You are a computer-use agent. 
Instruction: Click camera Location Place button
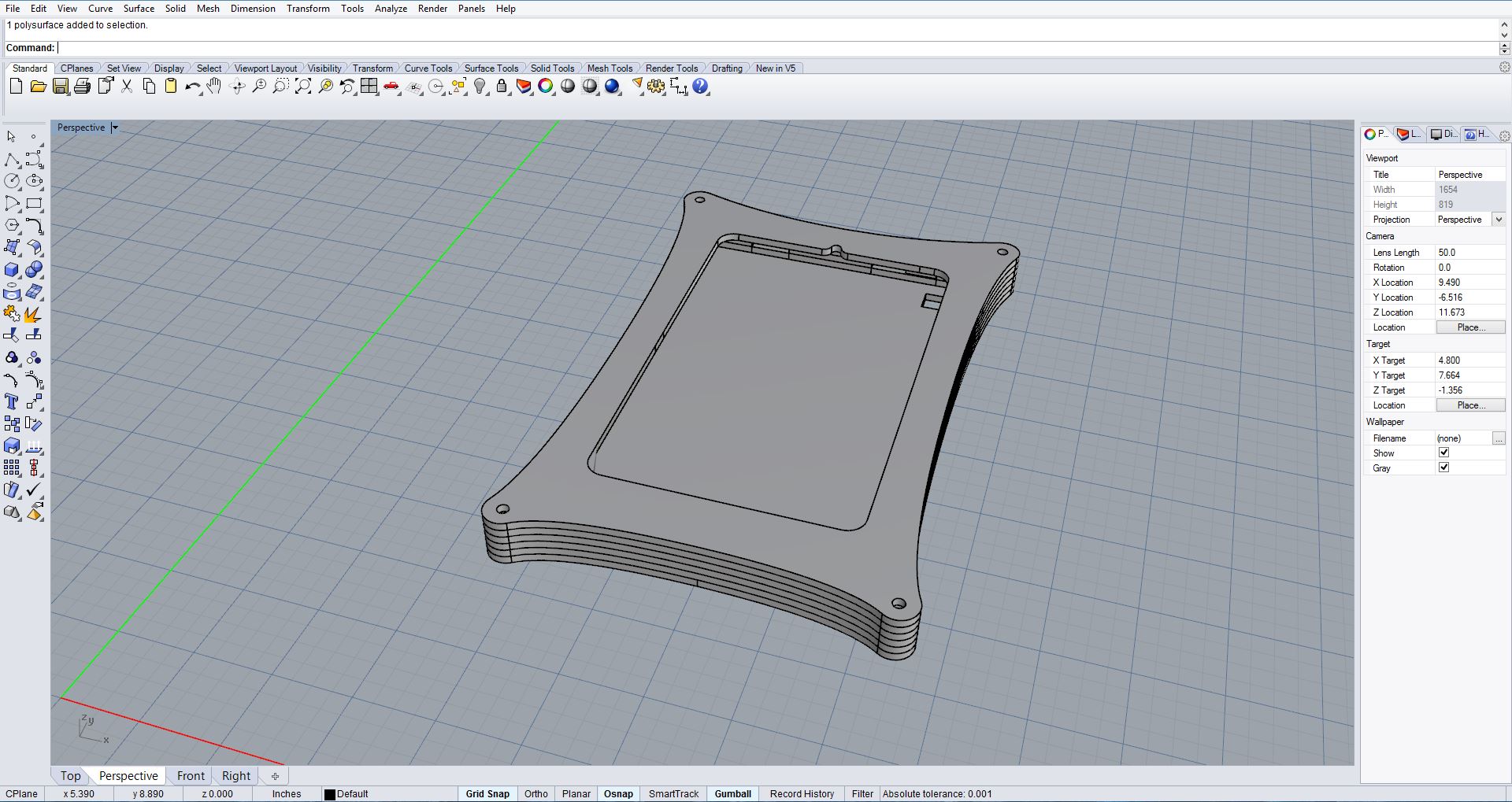[x=1470, y=327]
